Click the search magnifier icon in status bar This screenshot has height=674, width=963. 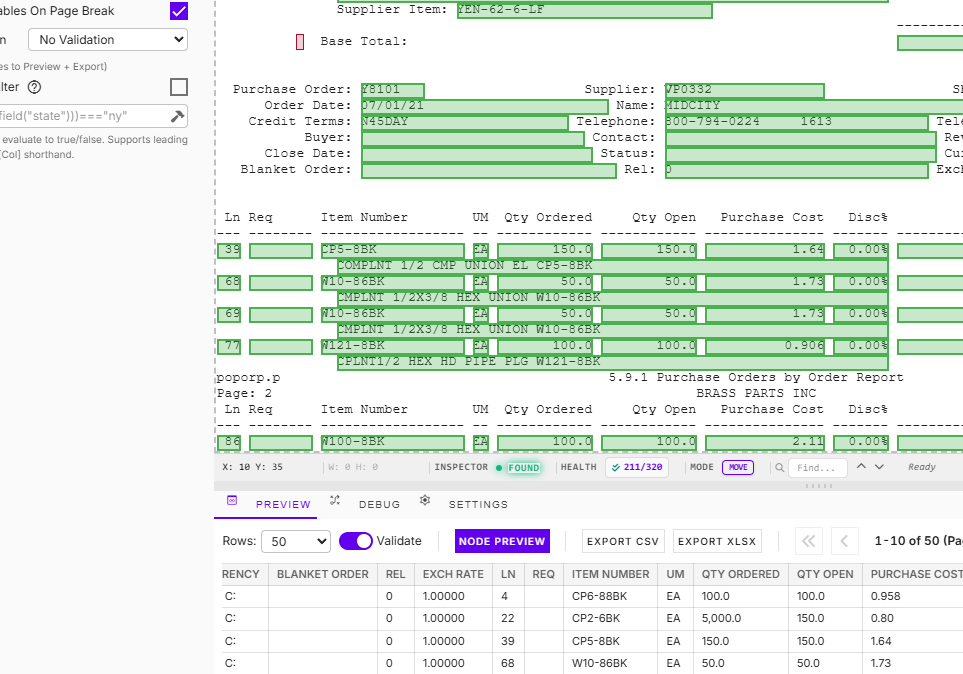779,468
